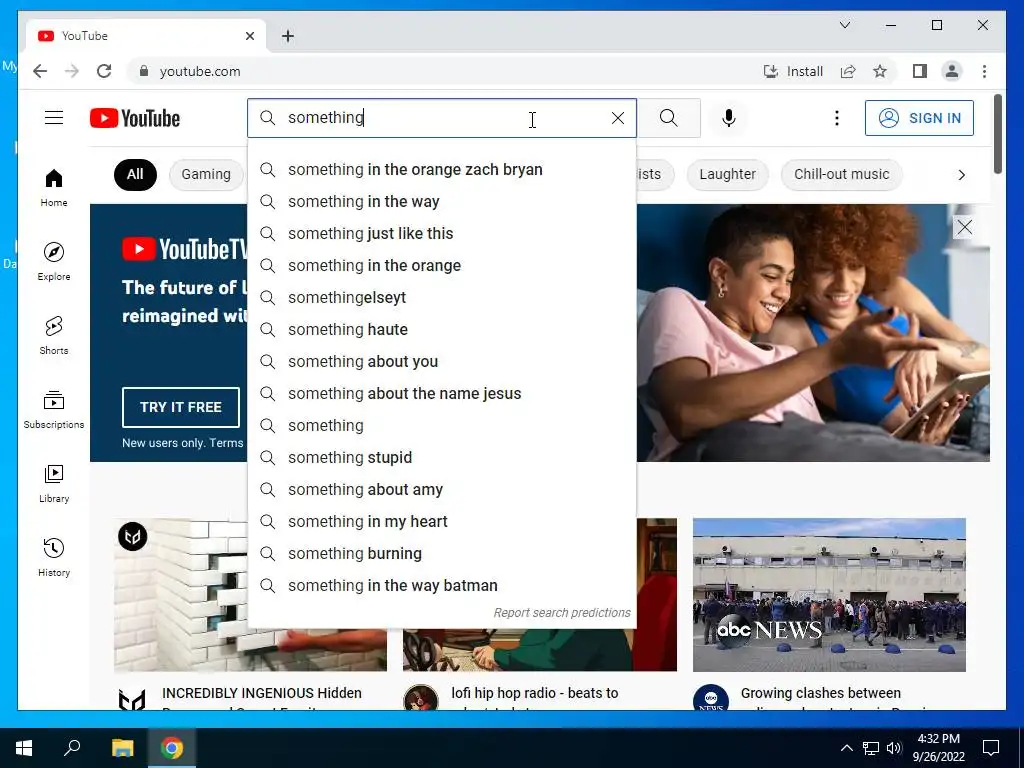Open YouTube settings three-dot menu
This screenshot has height=768, width=1024.
pyautogui.click(x=837, y=118)
